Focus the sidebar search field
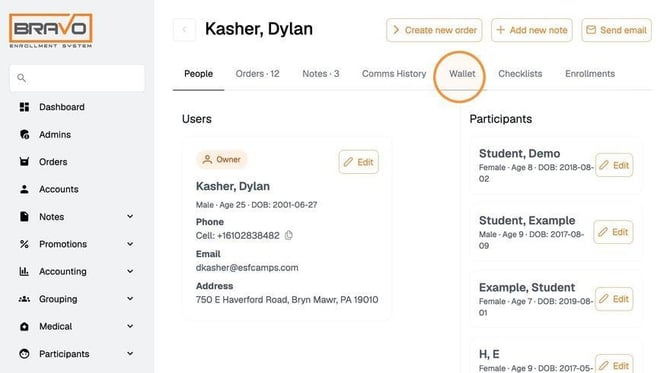670x373 pixels. click(77, 78)
